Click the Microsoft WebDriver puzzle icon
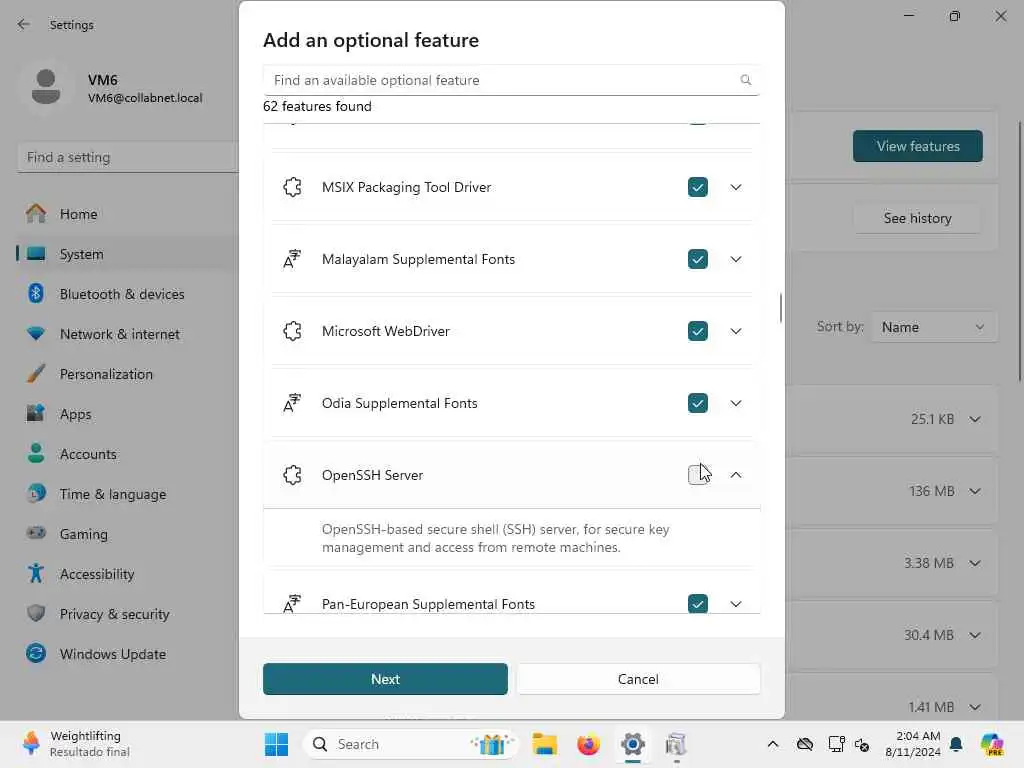 point(293,331)
